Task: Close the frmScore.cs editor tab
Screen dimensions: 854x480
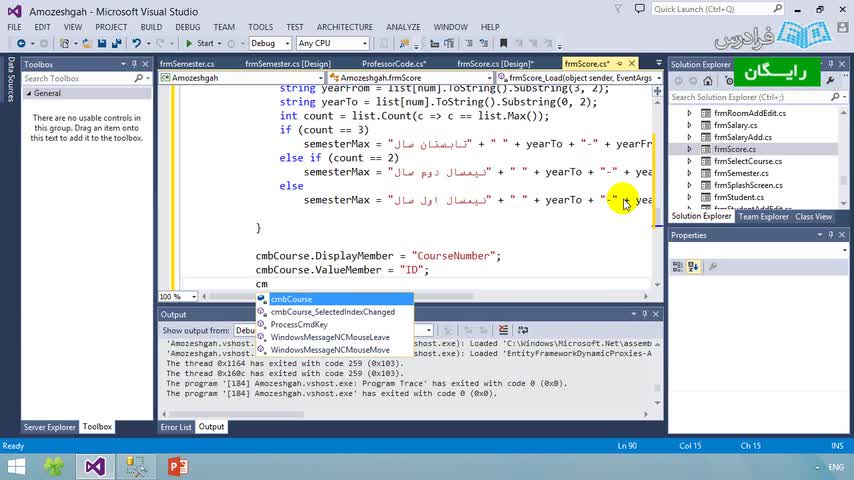Action: 632,64
